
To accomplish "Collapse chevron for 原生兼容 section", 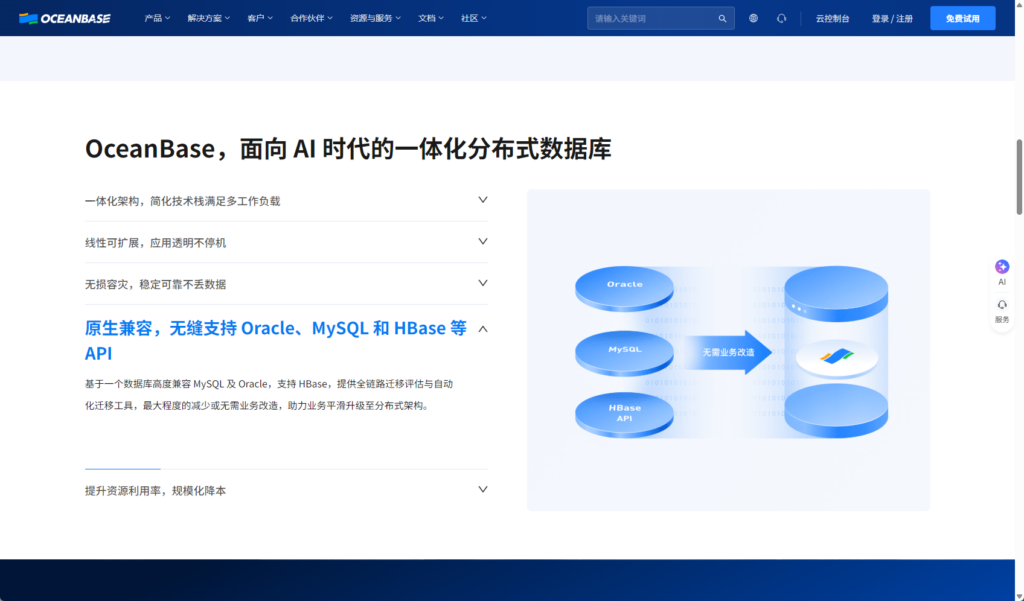I will coord(483,329).
